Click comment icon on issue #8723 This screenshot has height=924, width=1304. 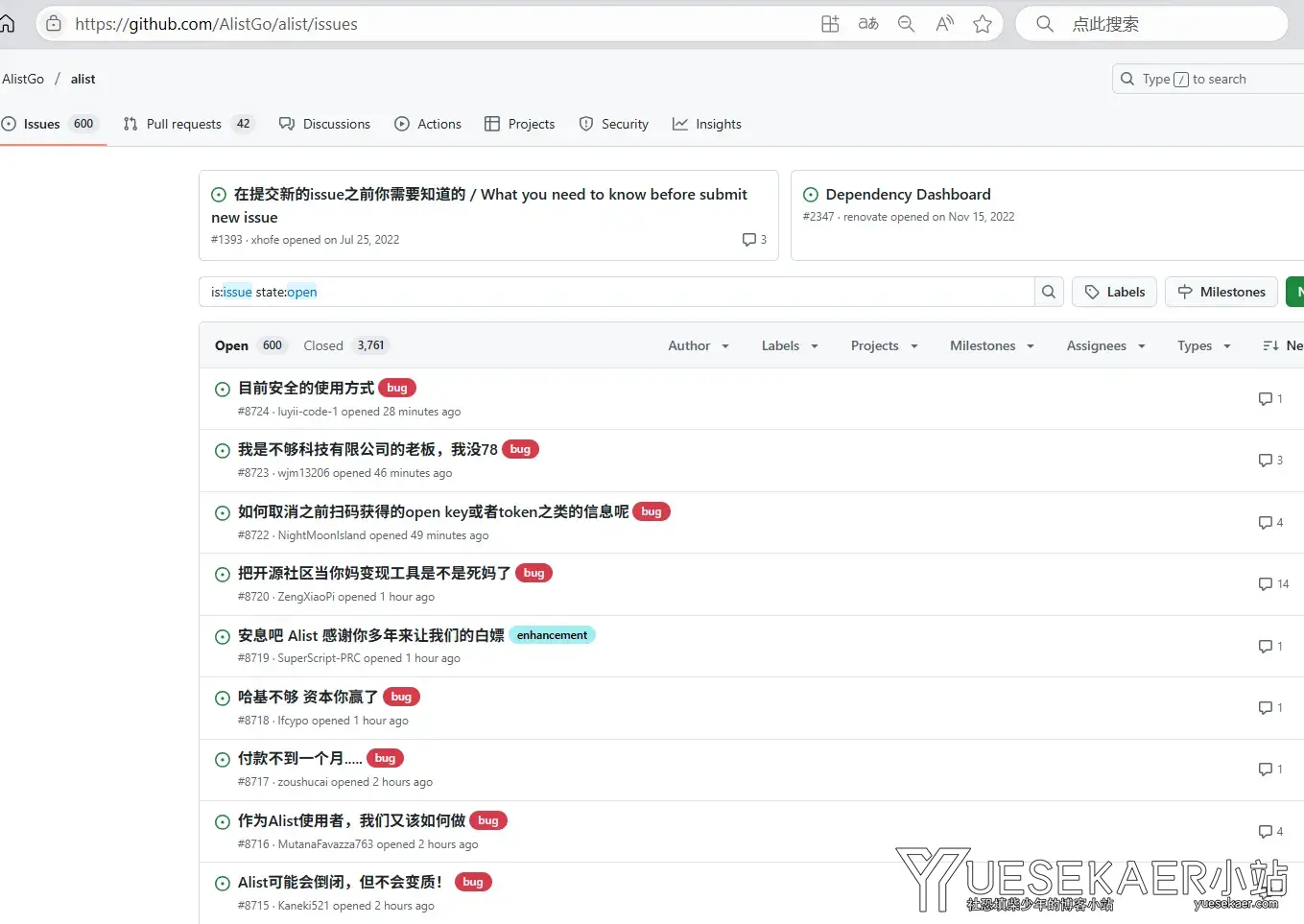tap(1266, 461)
